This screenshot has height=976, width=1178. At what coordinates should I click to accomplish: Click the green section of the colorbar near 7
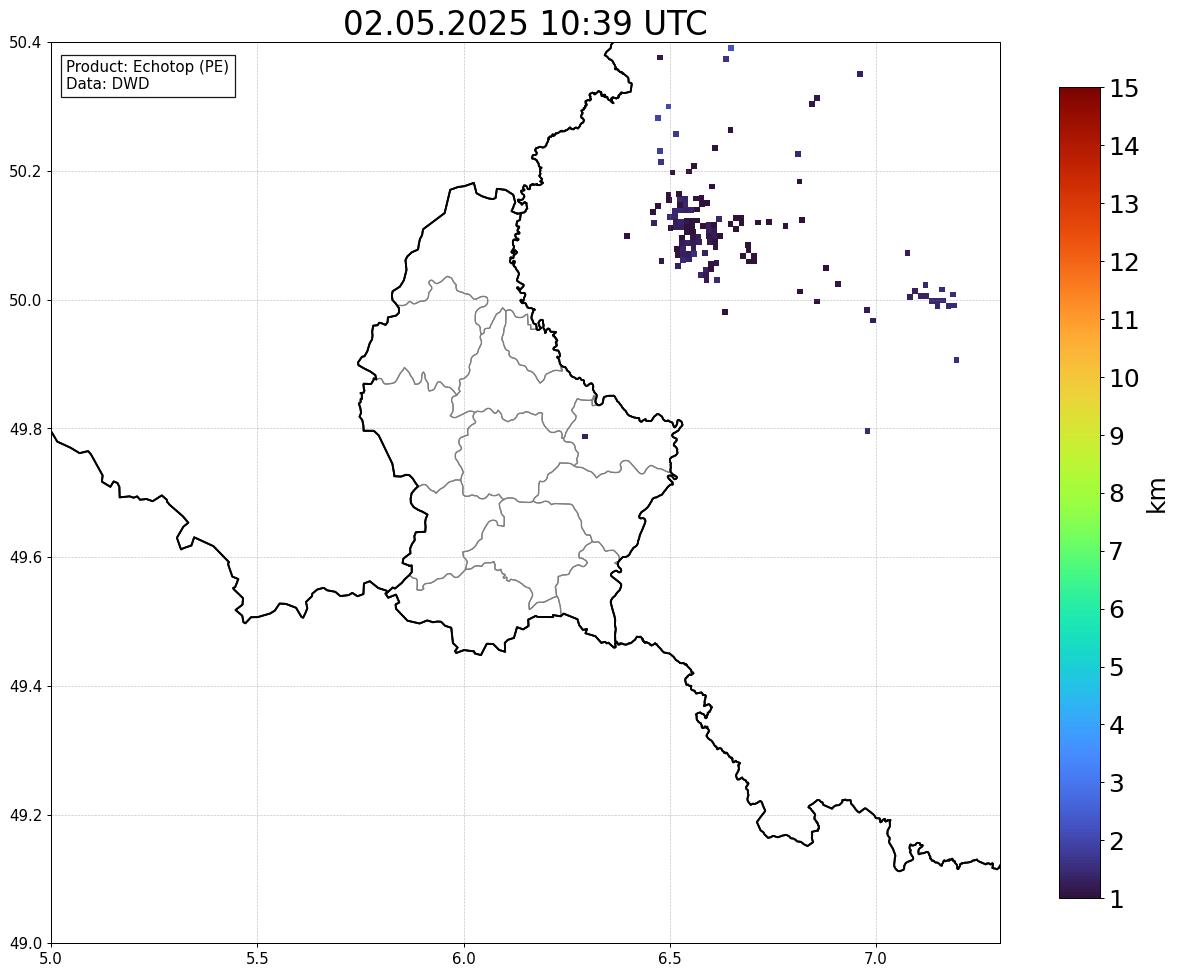[x=1080, y=551]
